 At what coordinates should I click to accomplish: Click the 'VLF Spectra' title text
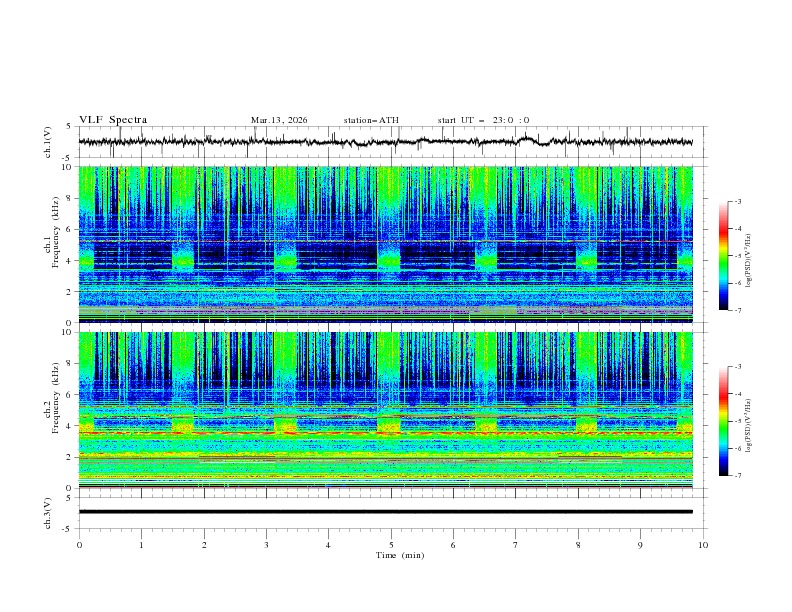113,120
